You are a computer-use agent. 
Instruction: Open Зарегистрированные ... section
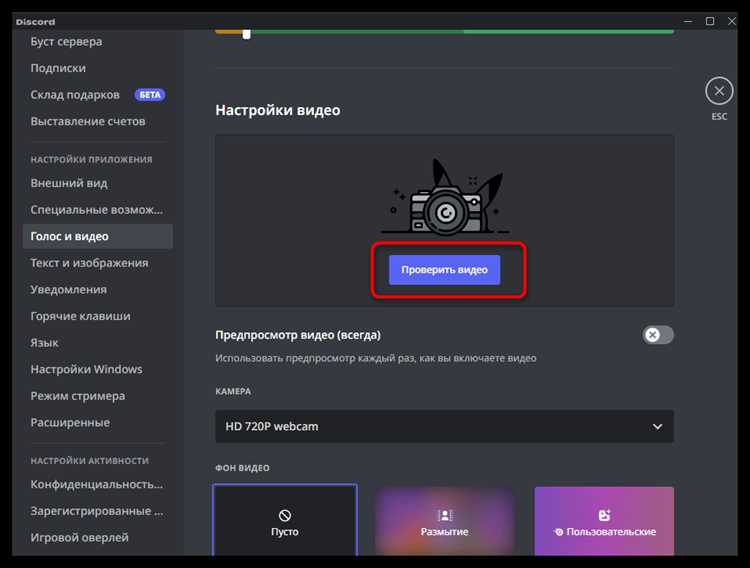97,511
